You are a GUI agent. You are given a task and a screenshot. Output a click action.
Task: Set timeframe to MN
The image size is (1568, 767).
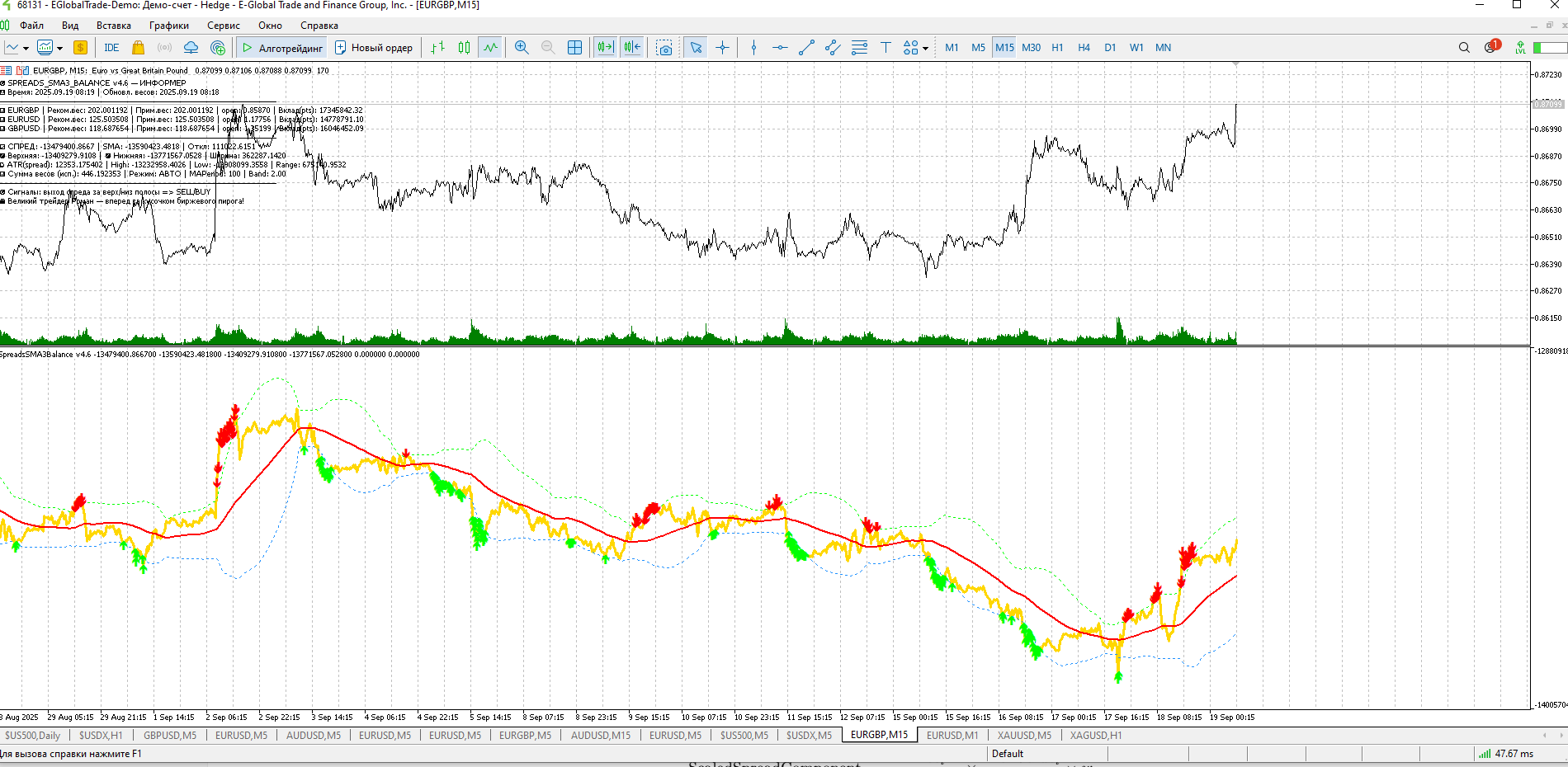click(x=1163, y=48)
